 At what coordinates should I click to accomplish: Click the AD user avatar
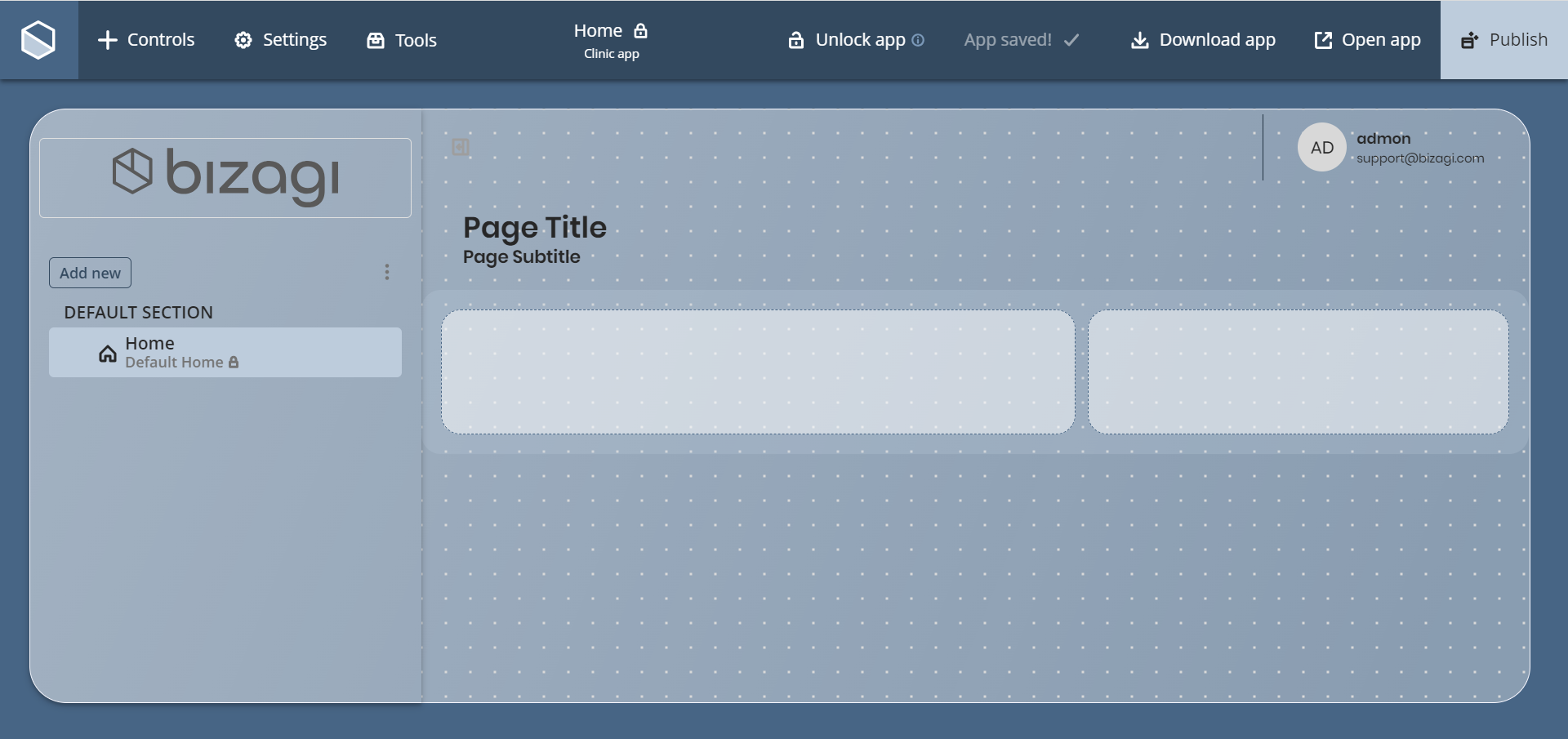click(1322, 147)
